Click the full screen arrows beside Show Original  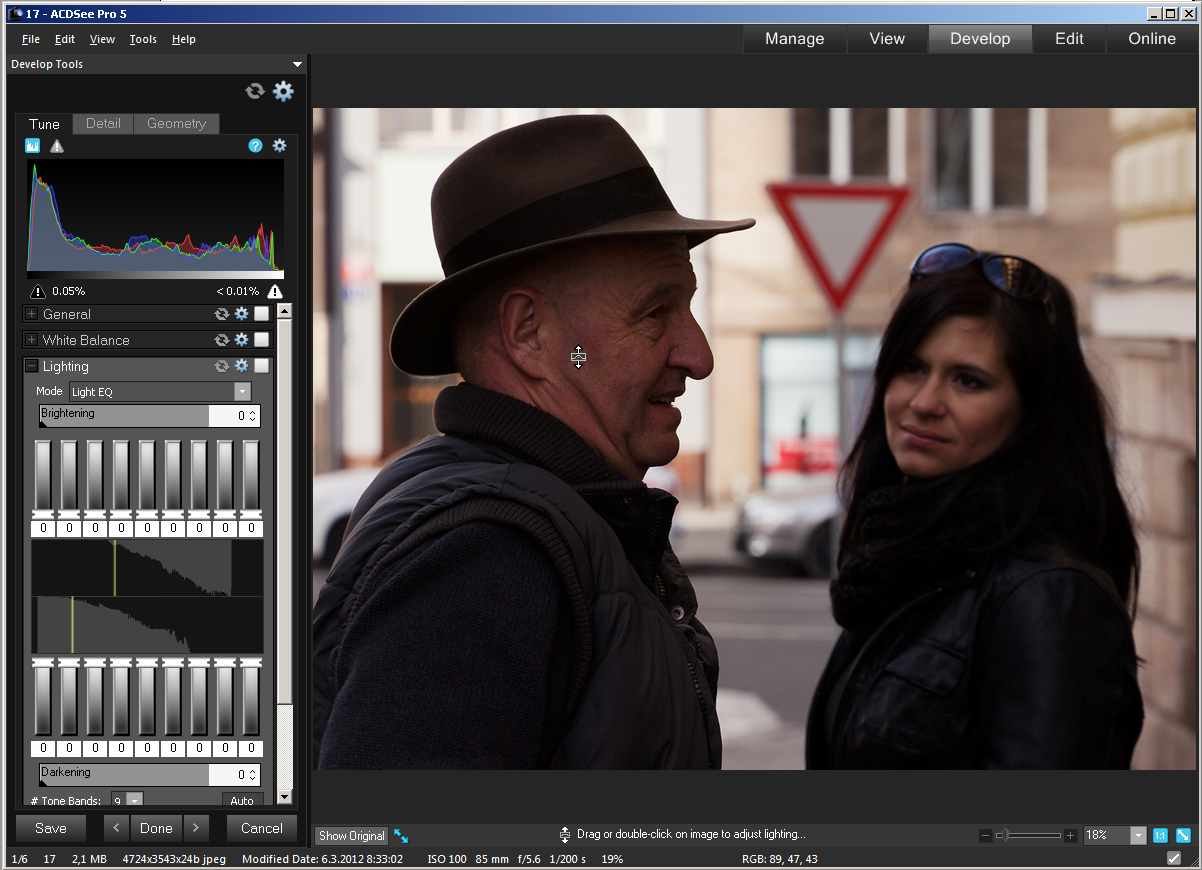(401, 835)
